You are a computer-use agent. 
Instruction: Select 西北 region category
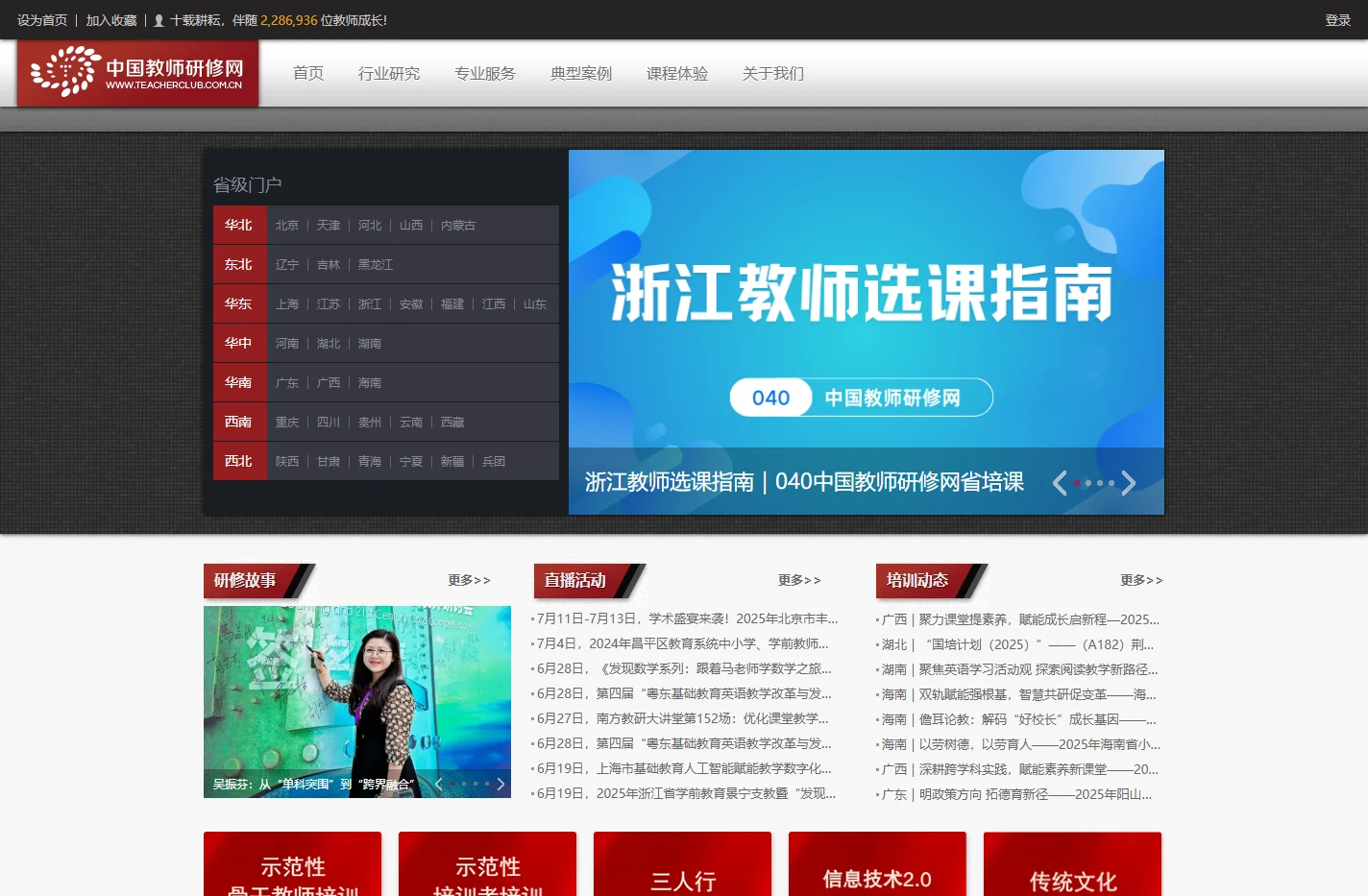239,461
